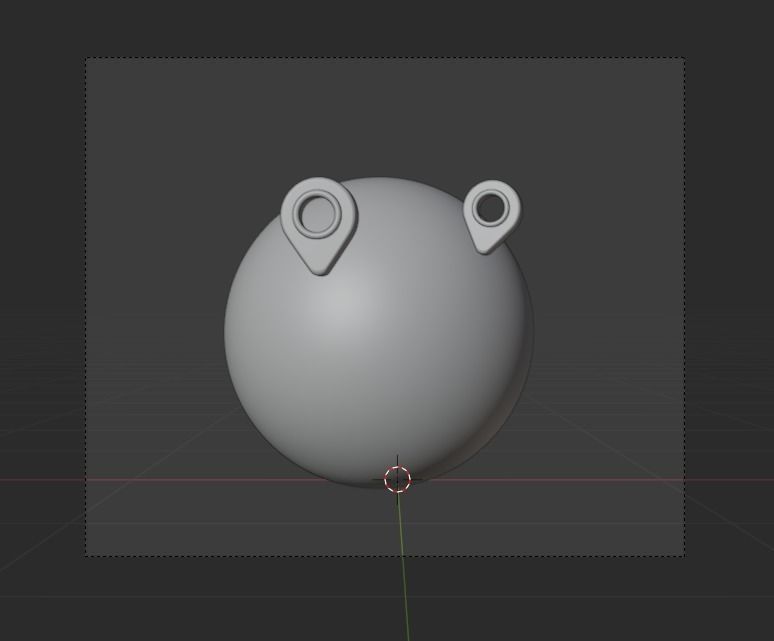
Task: Select the left ring-shaped pin on sphere
Action: coord(319,226)
